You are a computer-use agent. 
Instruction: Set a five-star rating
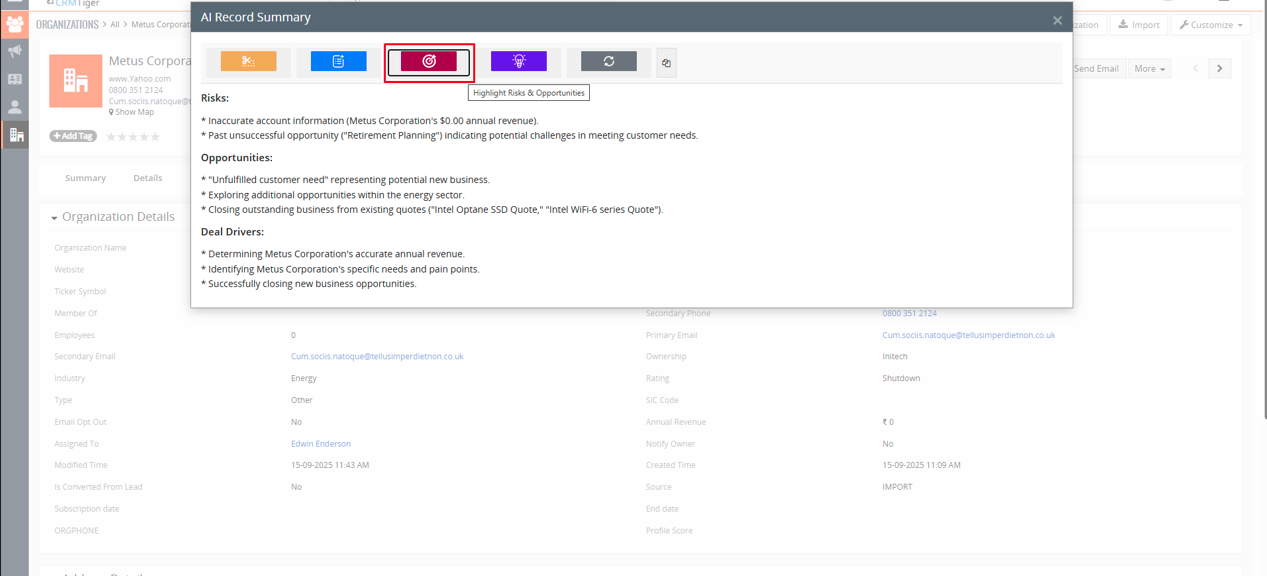pyautogui.click(x=155, y=137)
